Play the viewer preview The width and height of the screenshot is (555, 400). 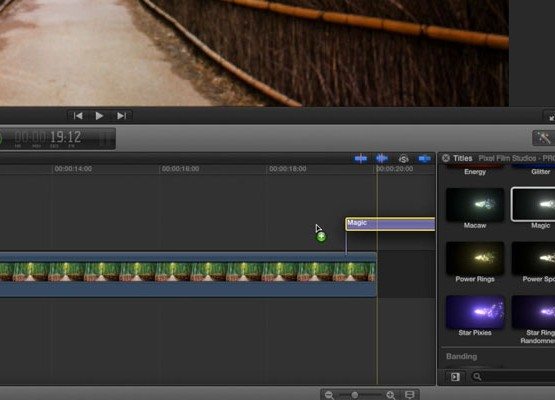point(99,116)
